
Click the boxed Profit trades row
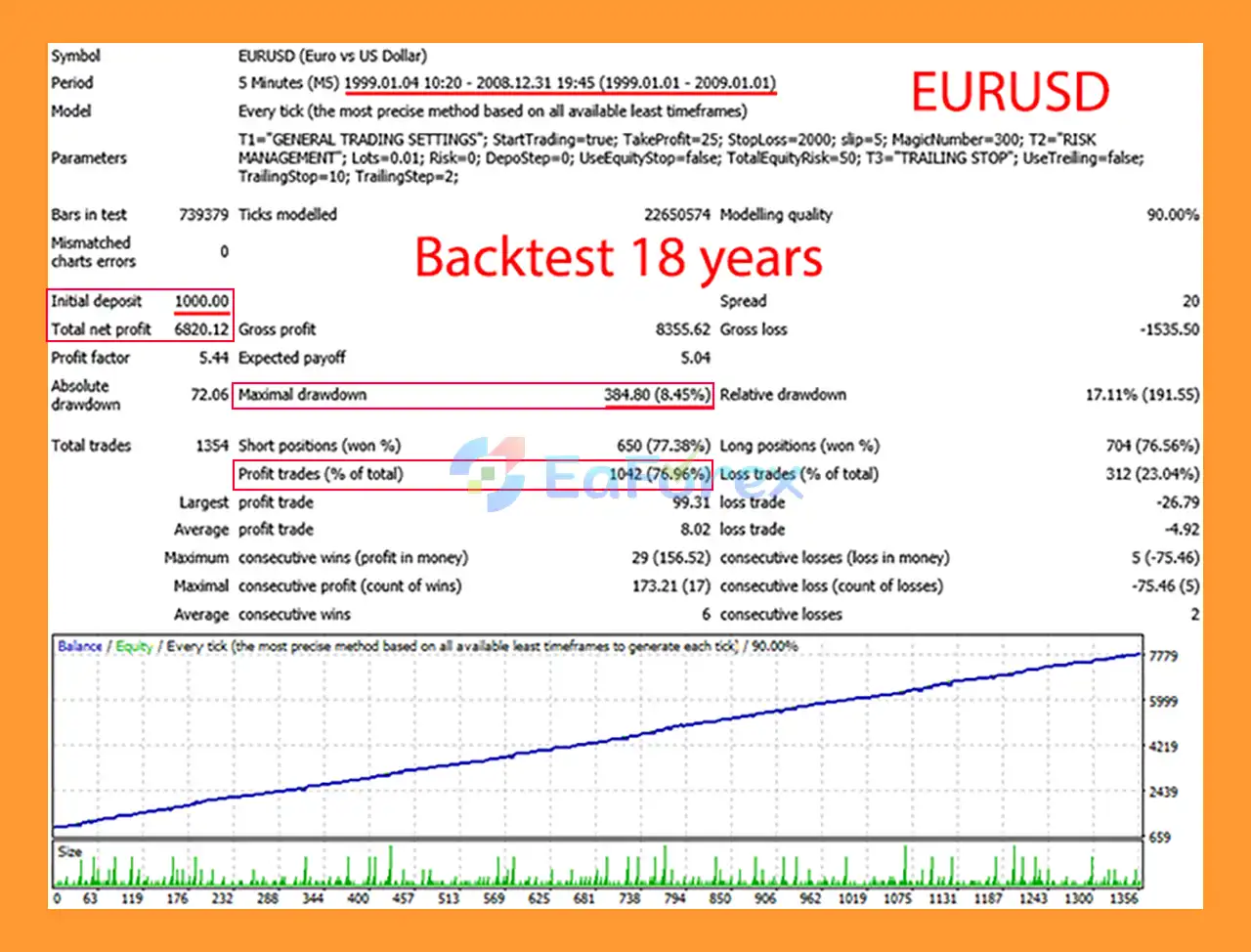point(473,474)
